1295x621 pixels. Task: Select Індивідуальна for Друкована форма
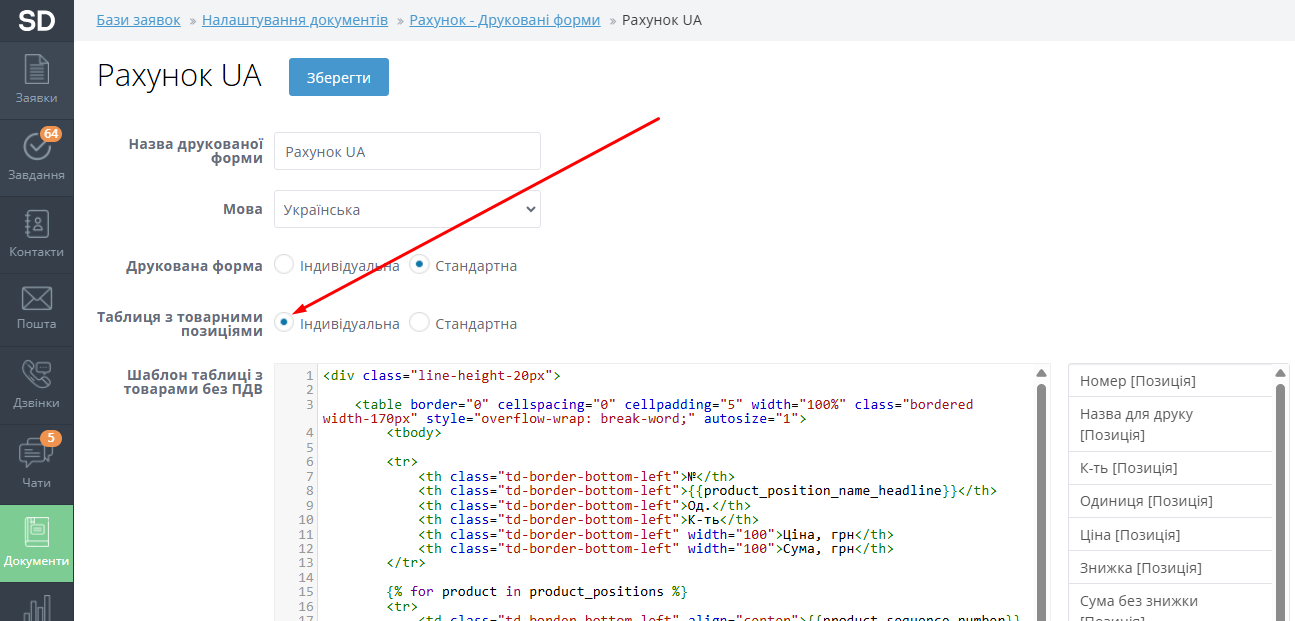[285, 265]
